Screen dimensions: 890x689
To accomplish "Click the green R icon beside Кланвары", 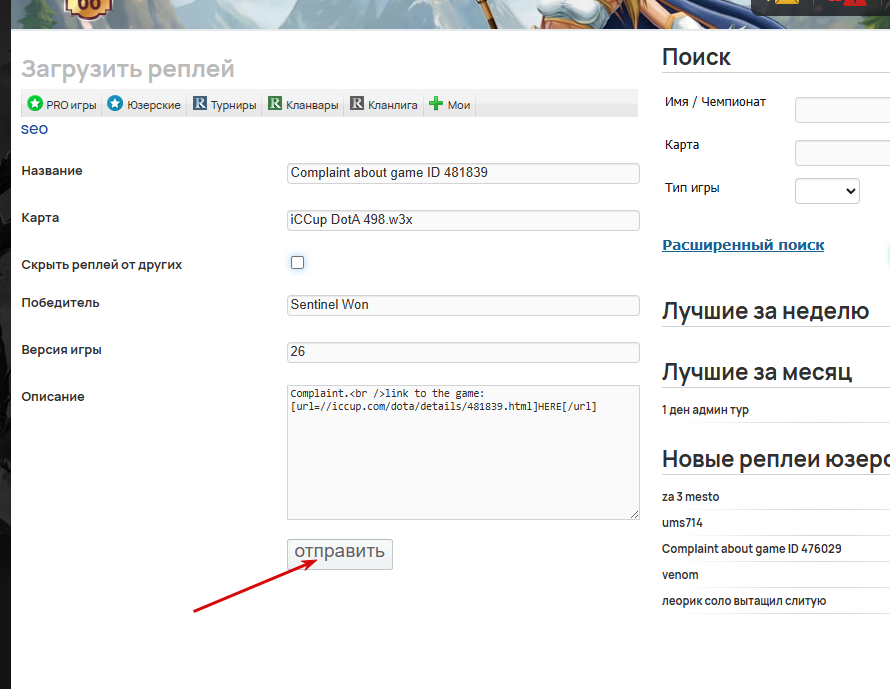I will pos(275,103).
